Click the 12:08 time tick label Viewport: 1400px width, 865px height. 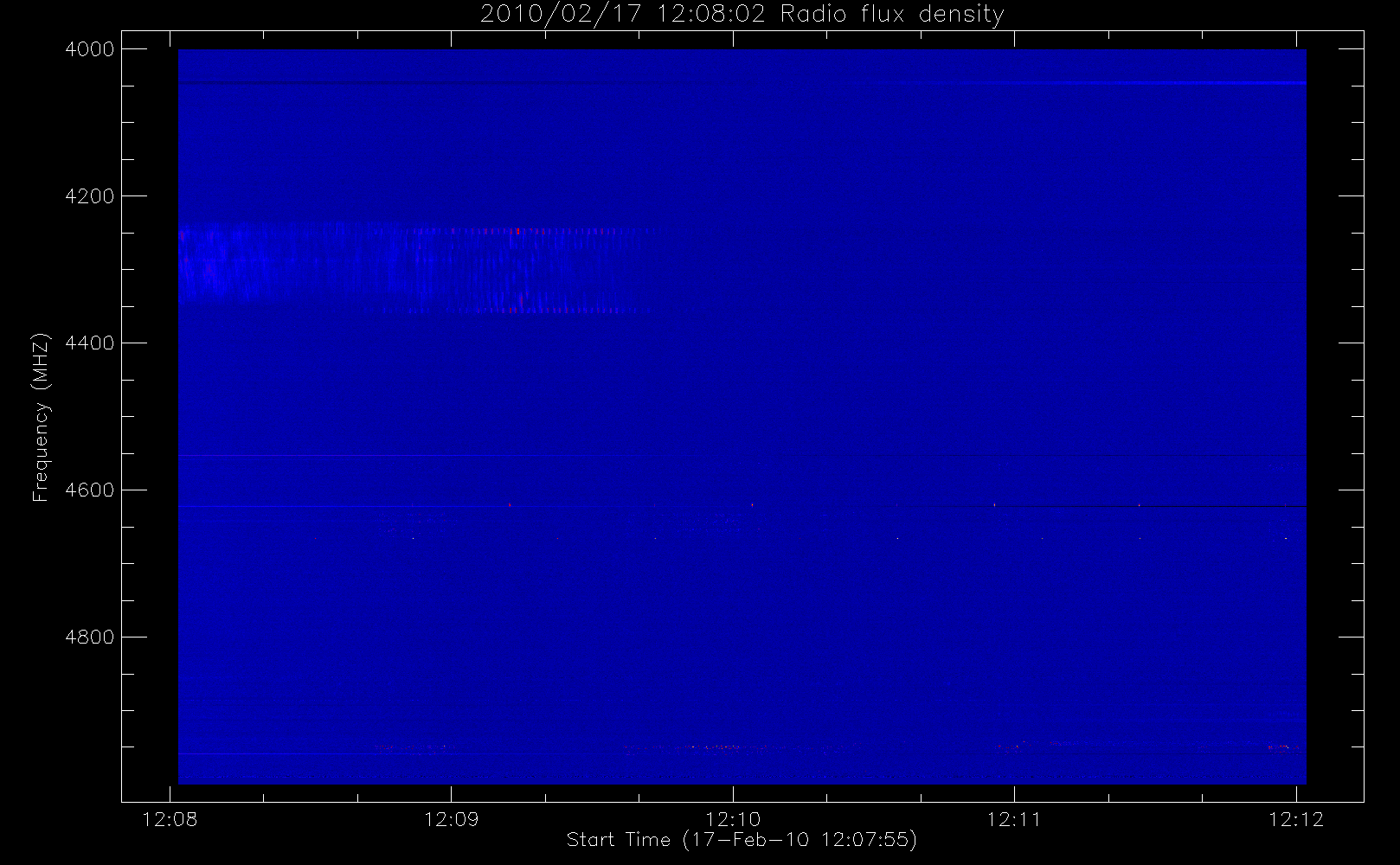coord(170,819)
